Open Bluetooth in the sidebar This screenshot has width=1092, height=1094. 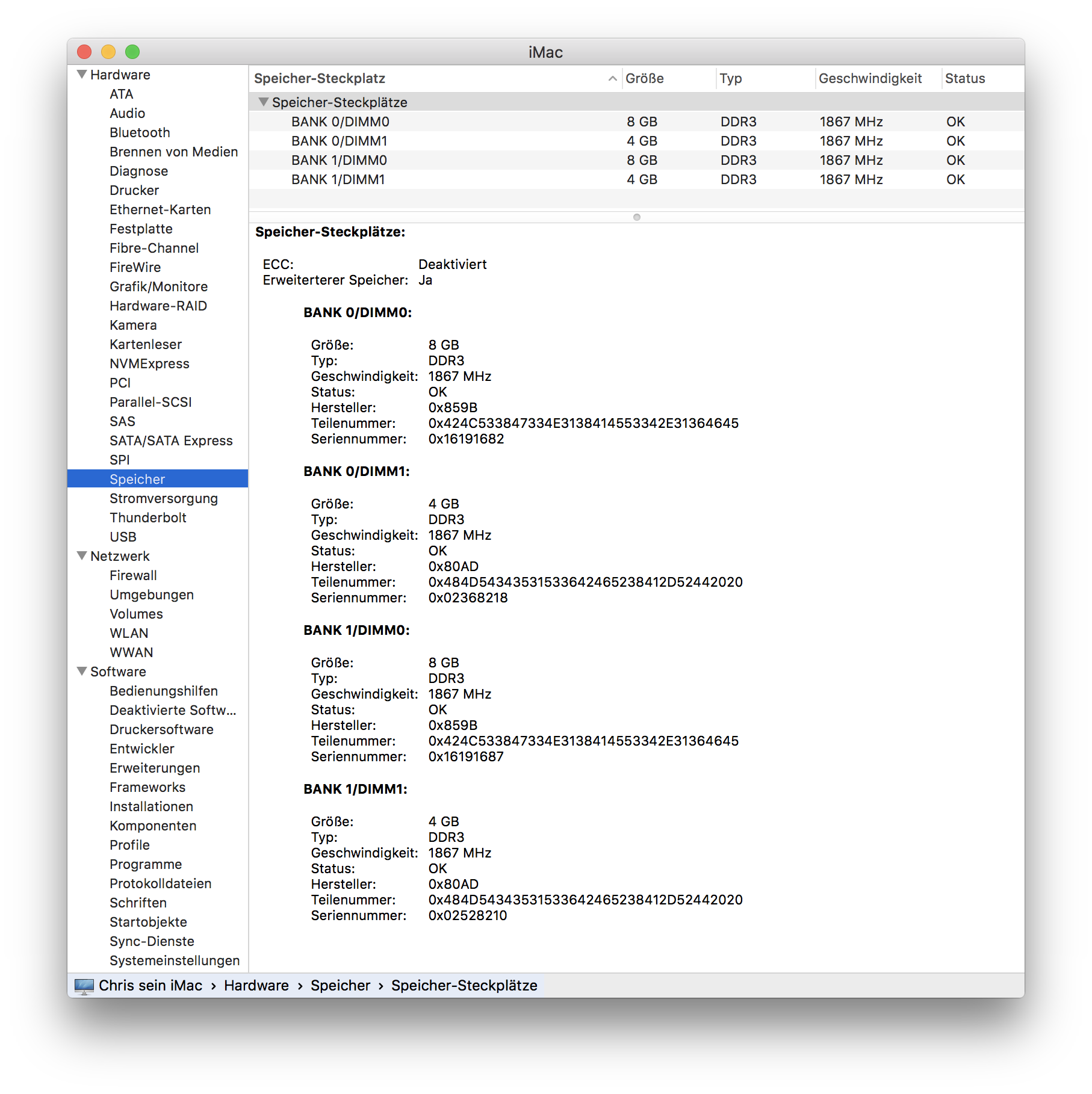pyautogui.click(x=140, y=132)
